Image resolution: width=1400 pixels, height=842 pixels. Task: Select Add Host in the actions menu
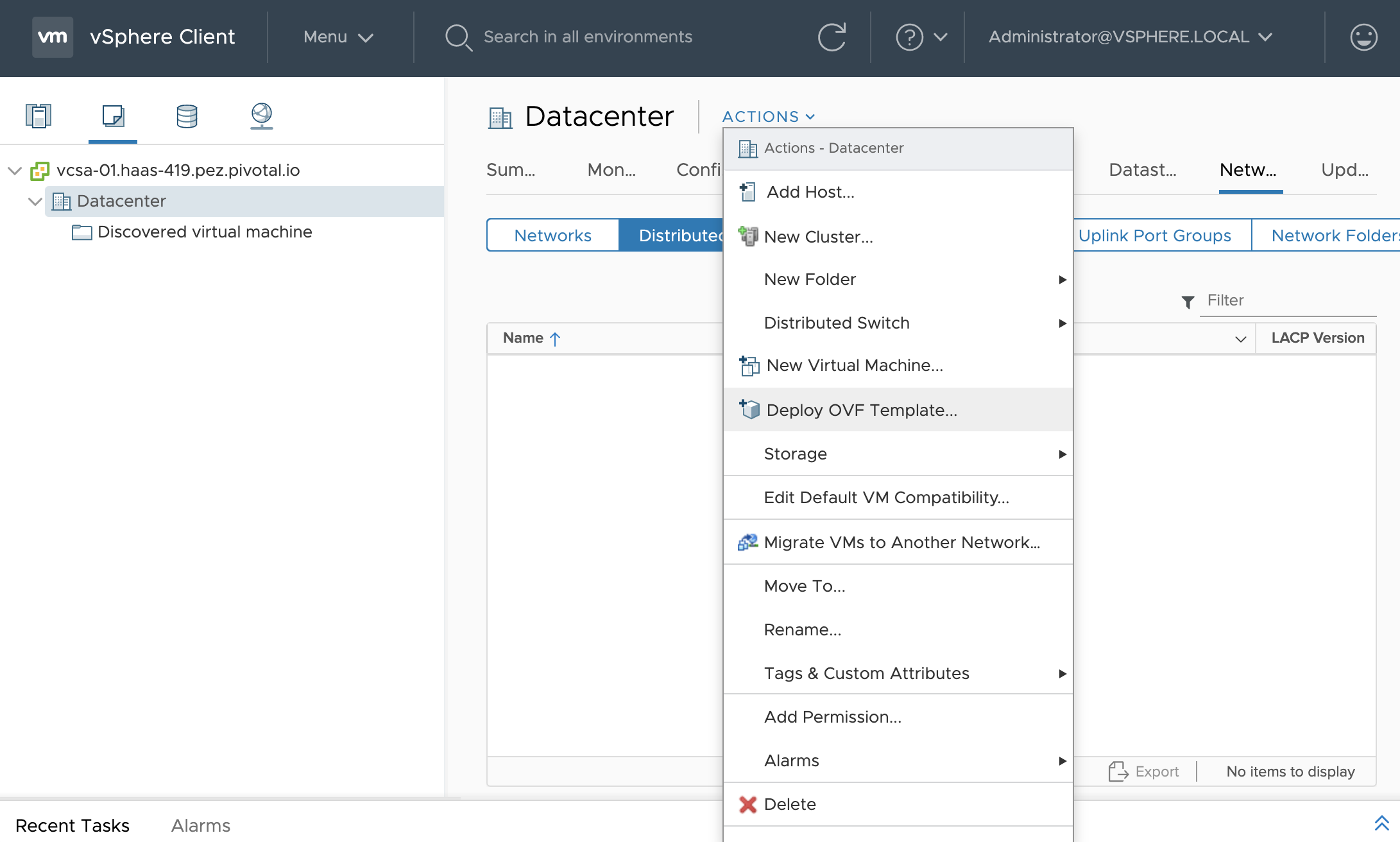click(810, 192)
